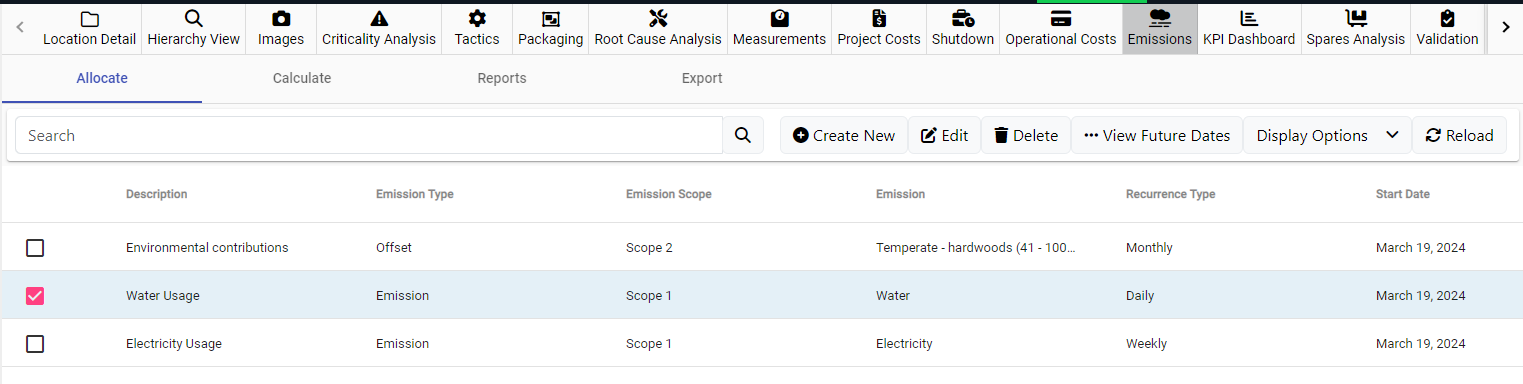
Task: Open Root Cause Analysis tools tab
Action: point(658,28)
